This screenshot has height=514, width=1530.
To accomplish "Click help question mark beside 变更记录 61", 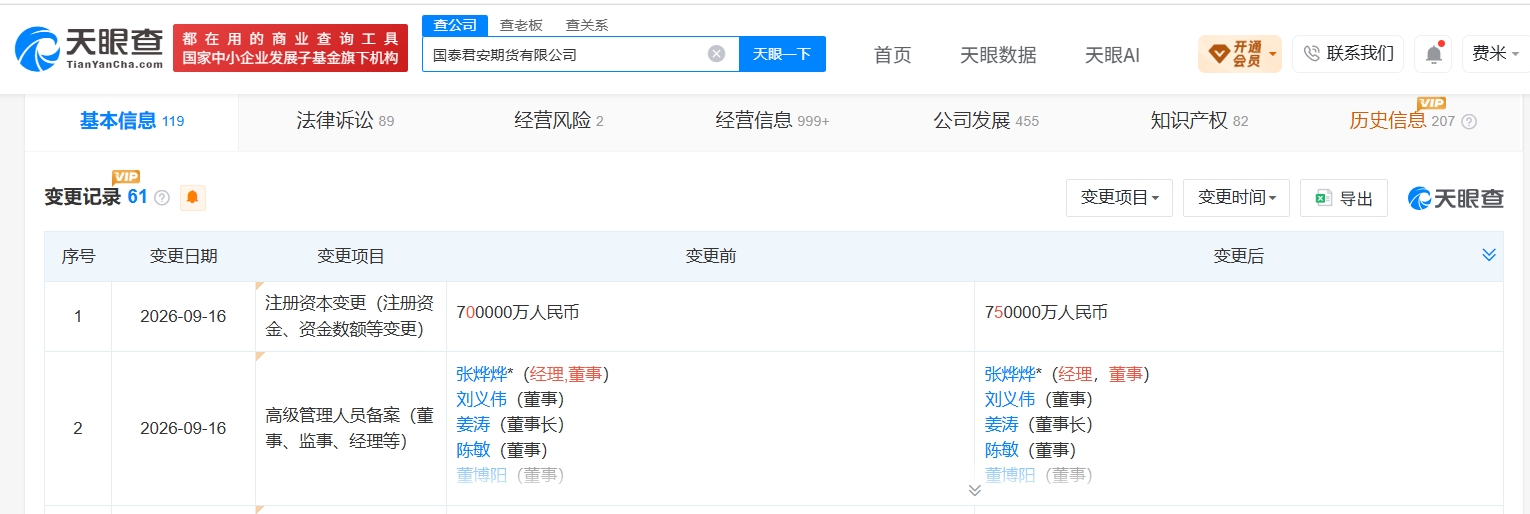I will pyautogui.click(x=162, y=198).
